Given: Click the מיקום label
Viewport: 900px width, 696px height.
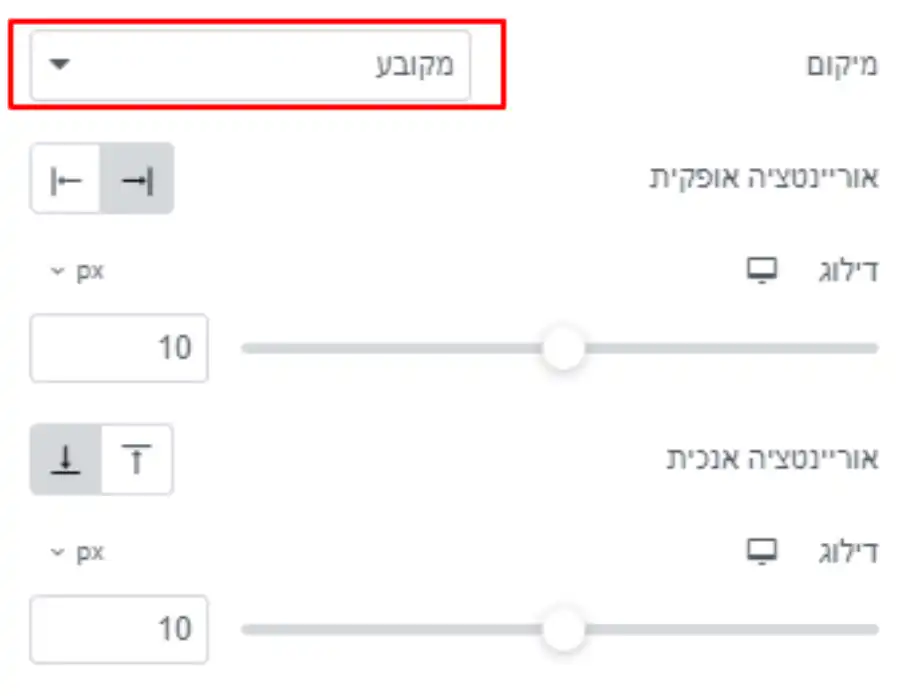Looking at the screenshot, I should 842,65.
